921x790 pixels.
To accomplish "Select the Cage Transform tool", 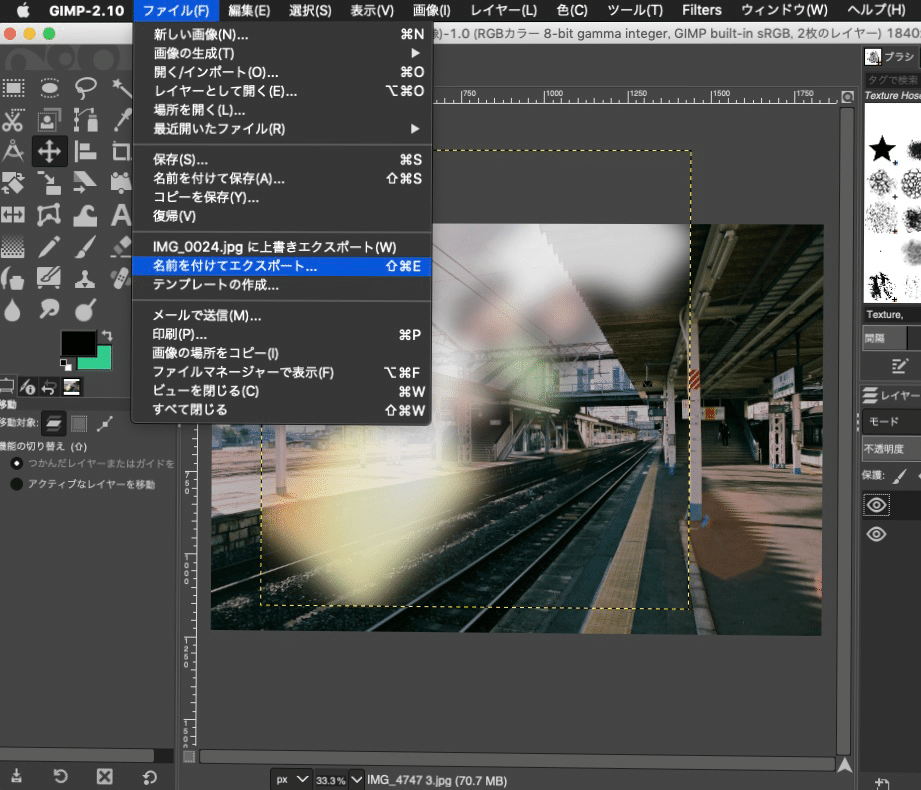I will [x=49, y=215].
